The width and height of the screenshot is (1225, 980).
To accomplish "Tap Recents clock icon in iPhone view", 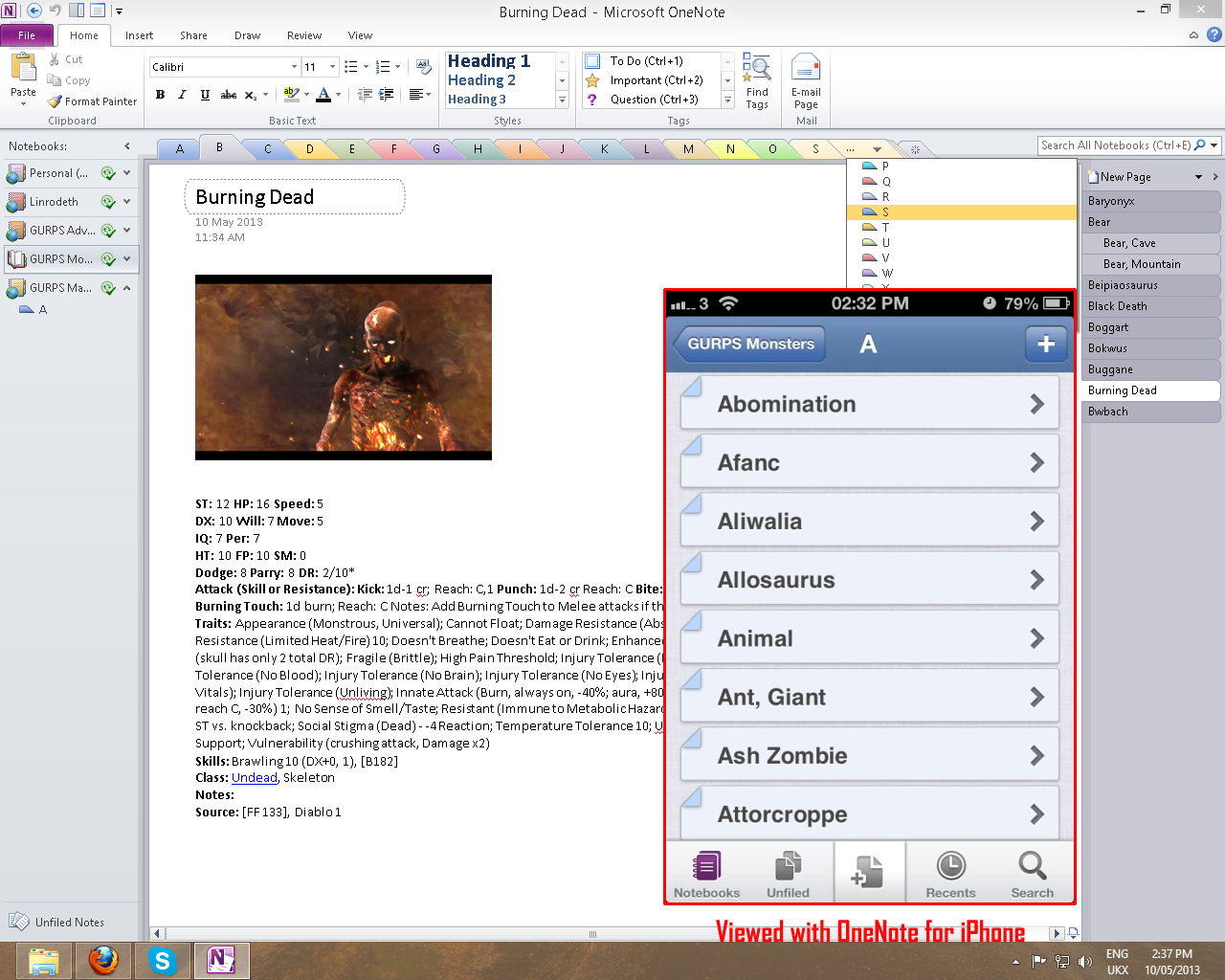I will pos(950,874).
